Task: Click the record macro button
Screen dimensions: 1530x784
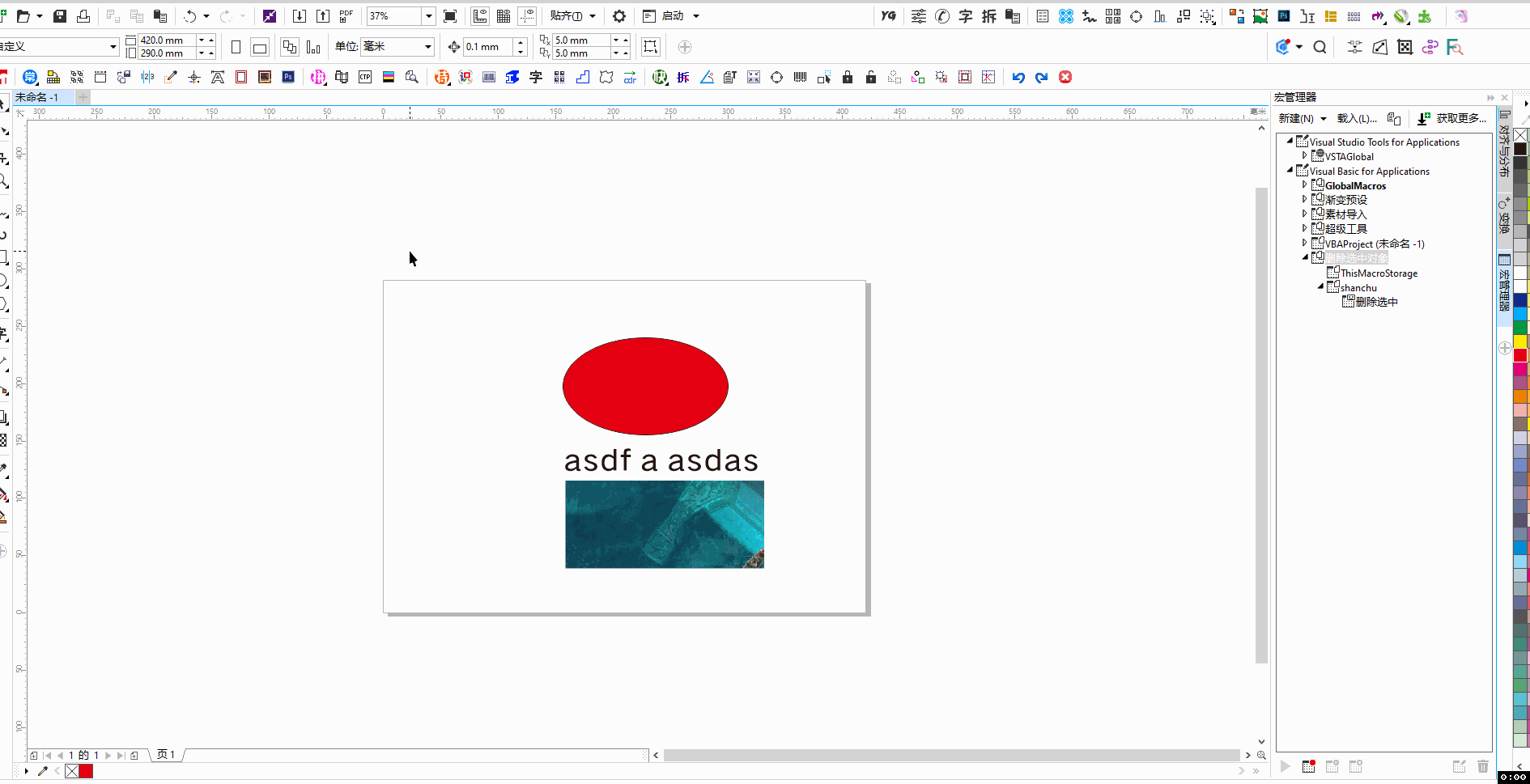Action: (x=1309, y=766)
